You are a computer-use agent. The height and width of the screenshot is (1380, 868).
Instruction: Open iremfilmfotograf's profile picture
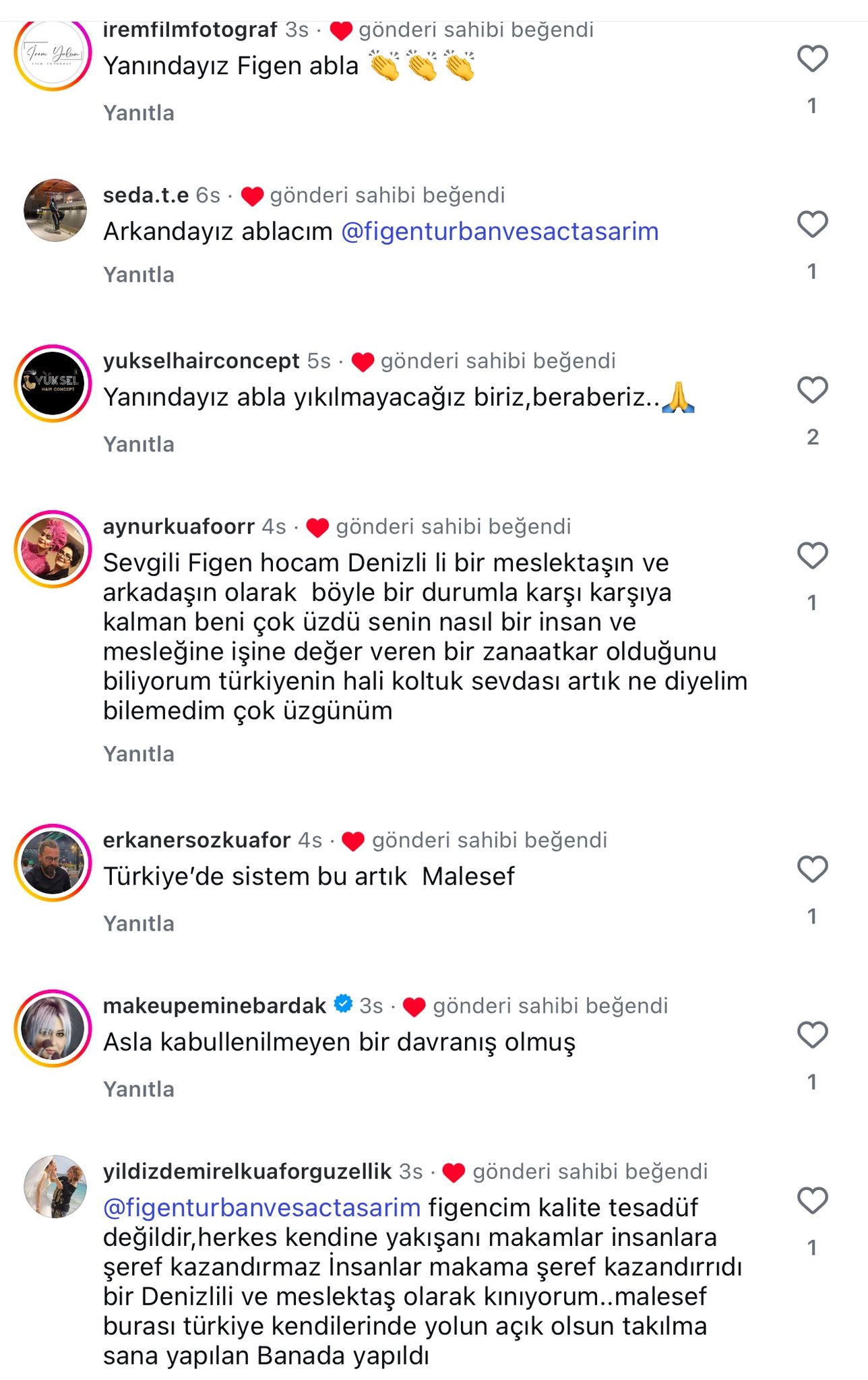tap(53, 54)
